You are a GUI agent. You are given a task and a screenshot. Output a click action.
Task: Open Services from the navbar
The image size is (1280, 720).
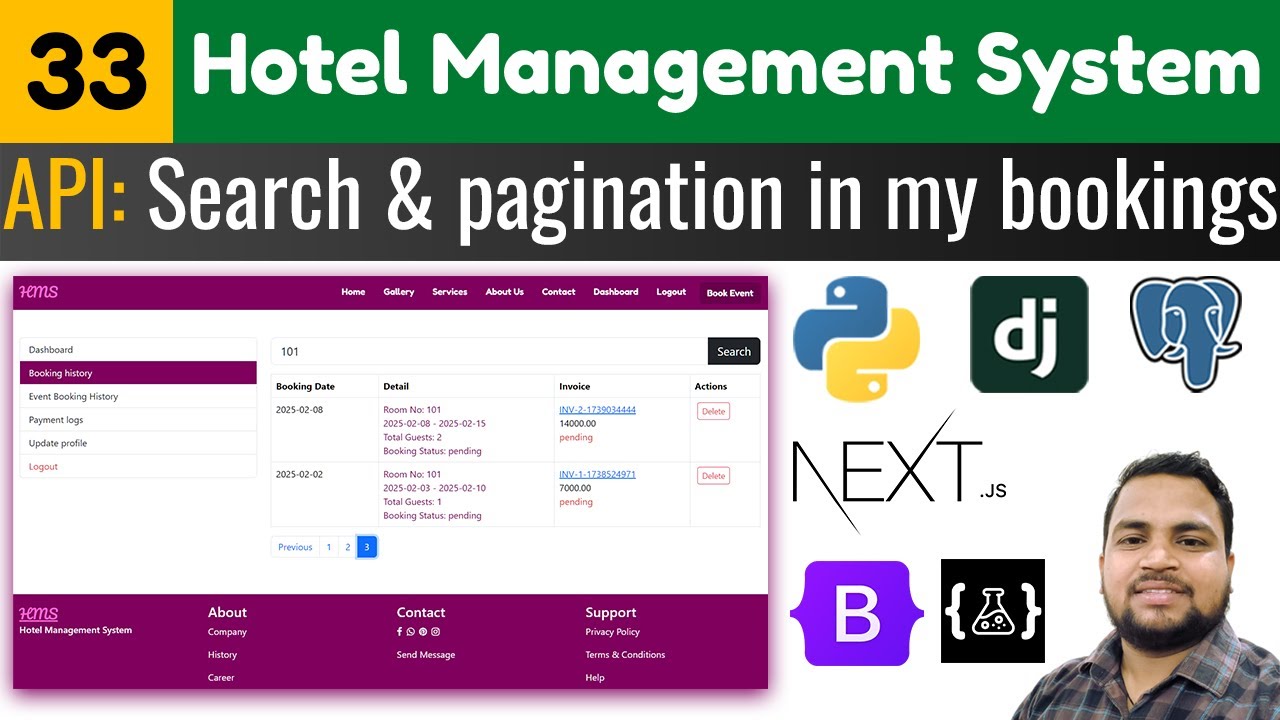tap(450, 292)
